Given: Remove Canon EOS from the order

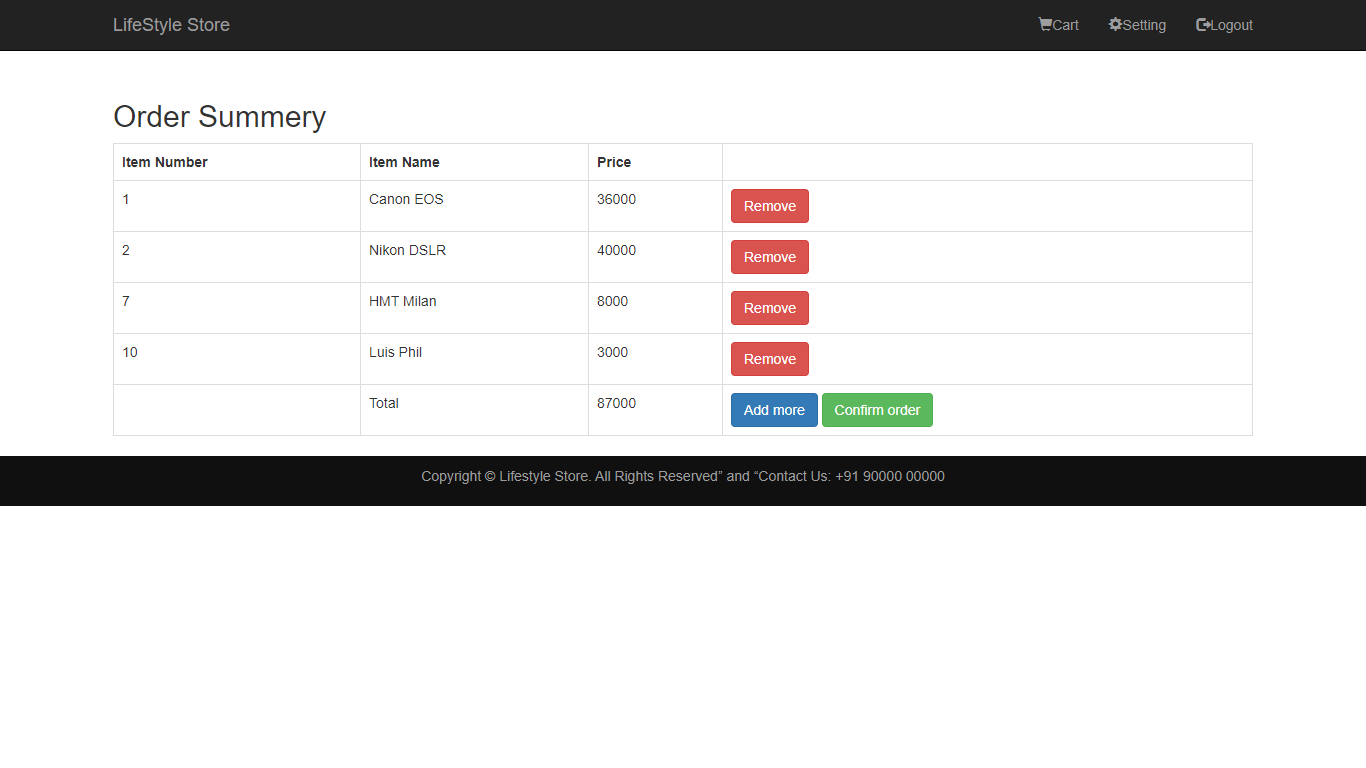Looking at the screenshot, I should (769, 206).
